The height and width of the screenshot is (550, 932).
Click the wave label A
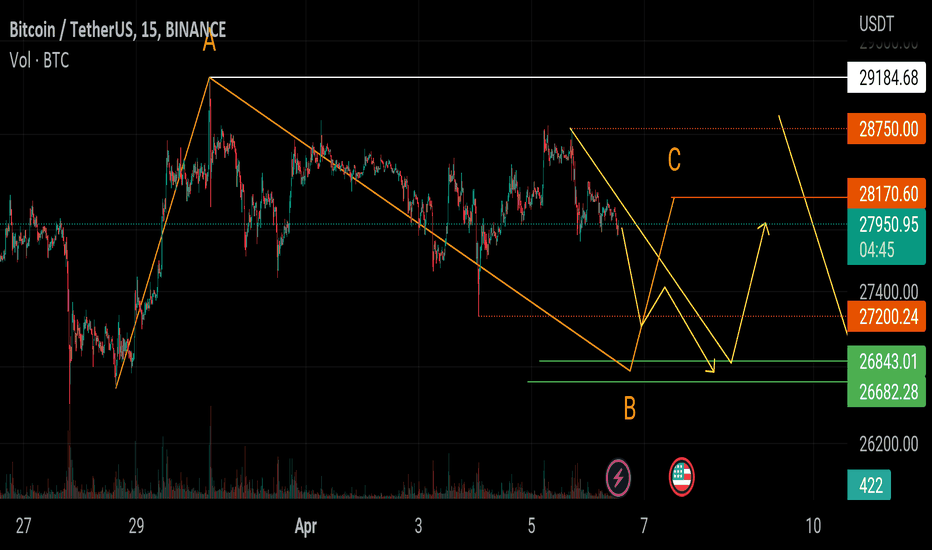(x=209, y=42)
